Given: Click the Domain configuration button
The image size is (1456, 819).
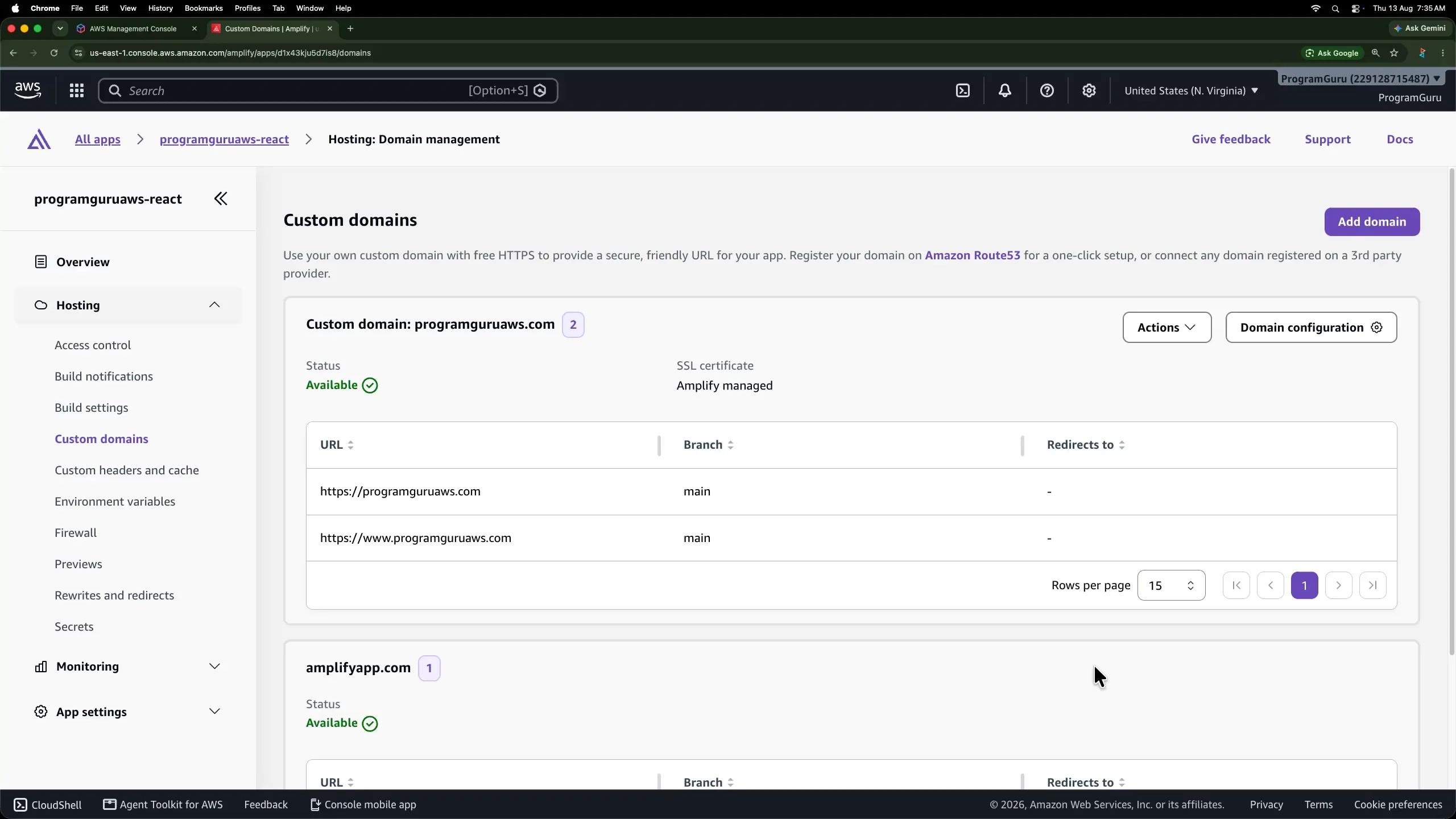Looking at the screenshot, I should coord(1311,328).
